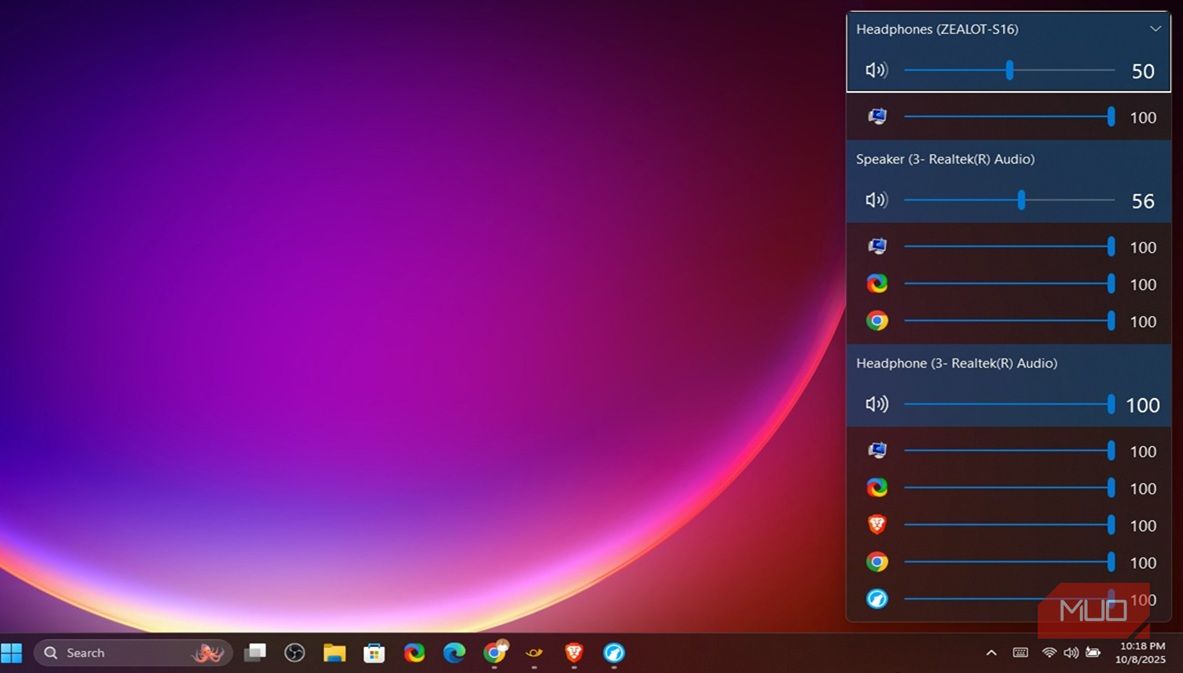Expand the Headphones (ZEALOT-S16) chevron

click(1155, 29)
